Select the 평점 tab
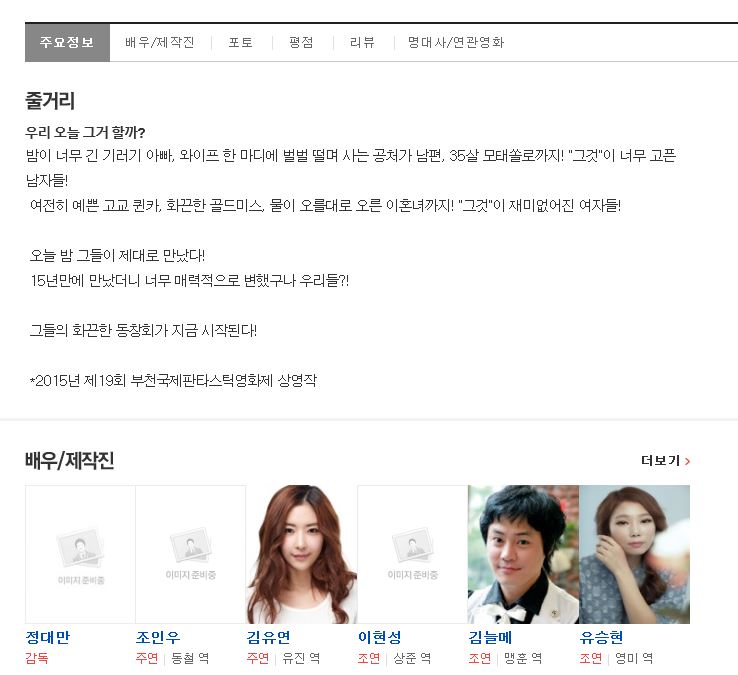Image resolution: width=738 pixels, height=675 pixels. (x=301, y=42)
